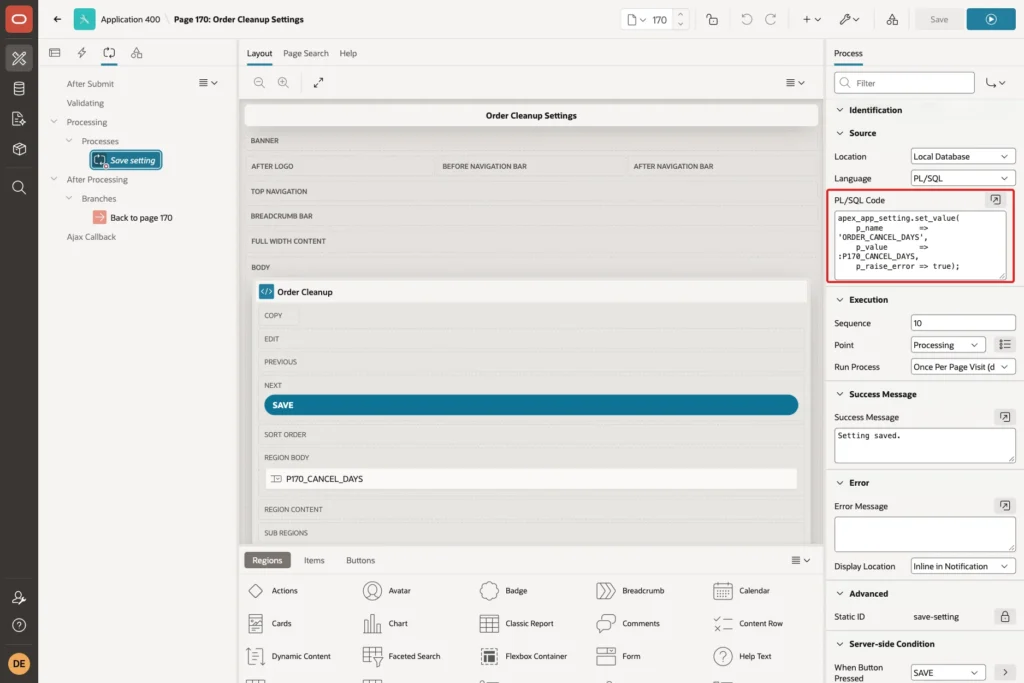Click the Save button

(938, 20)
